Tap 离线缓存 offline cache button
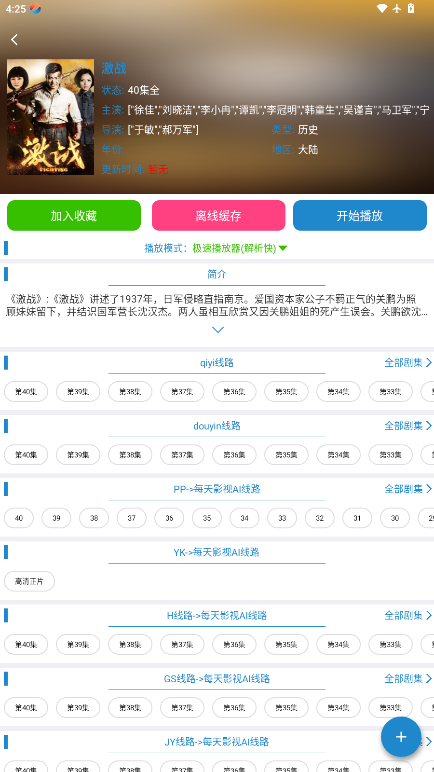Viewport: 434px width, 772px height. point(218,215)
